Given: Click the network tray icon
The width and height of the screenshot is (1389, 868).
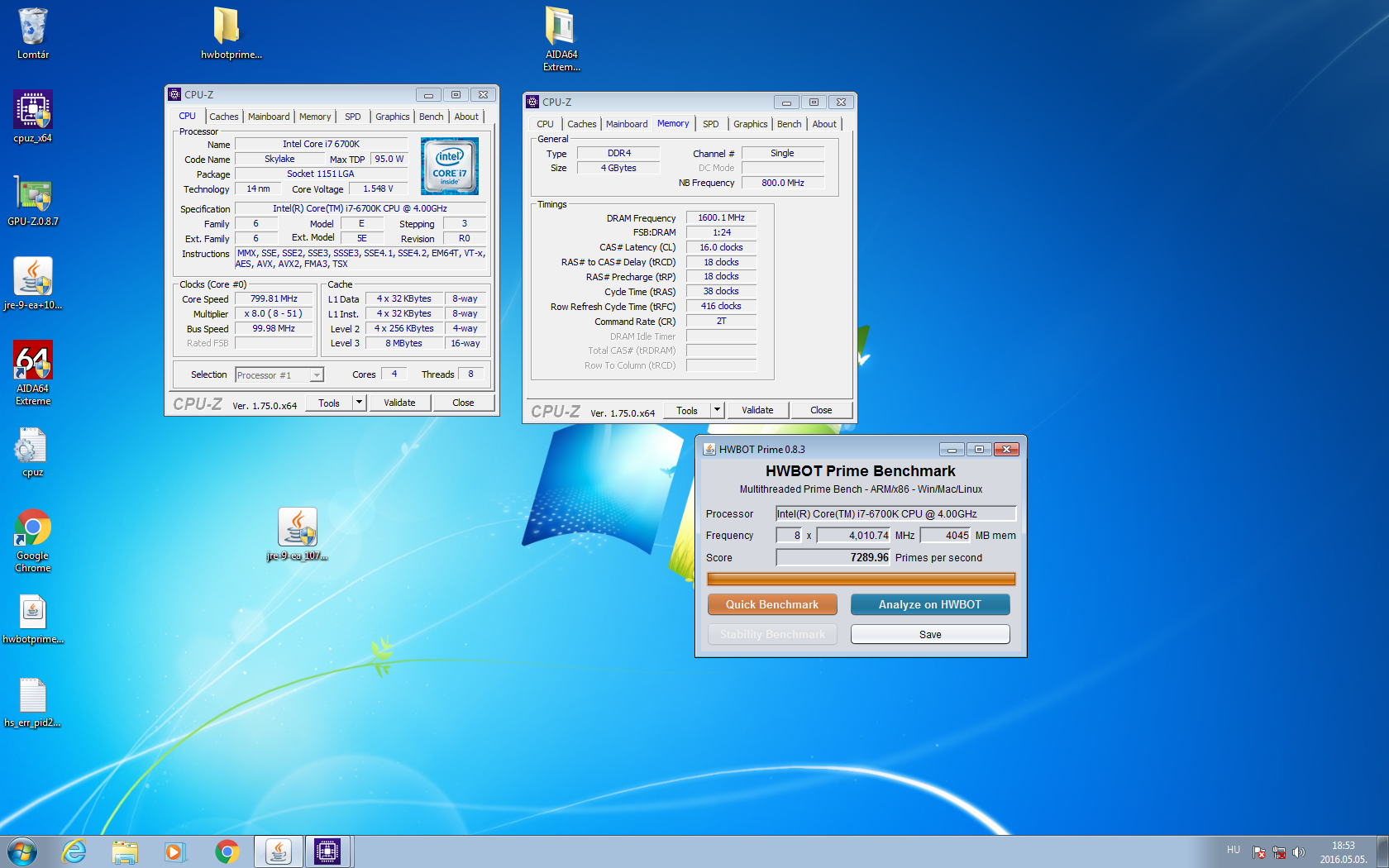Looking at the screenshot, I should click(1279, 852).
